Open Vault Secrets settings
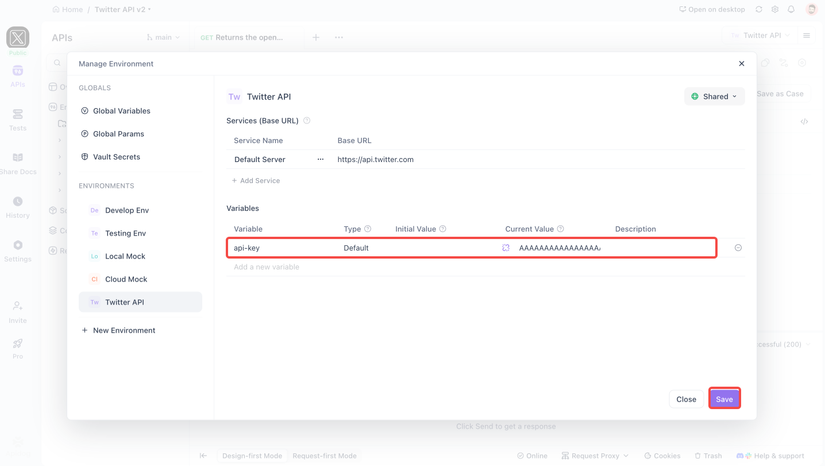825x466 pixels. point(110,157)
